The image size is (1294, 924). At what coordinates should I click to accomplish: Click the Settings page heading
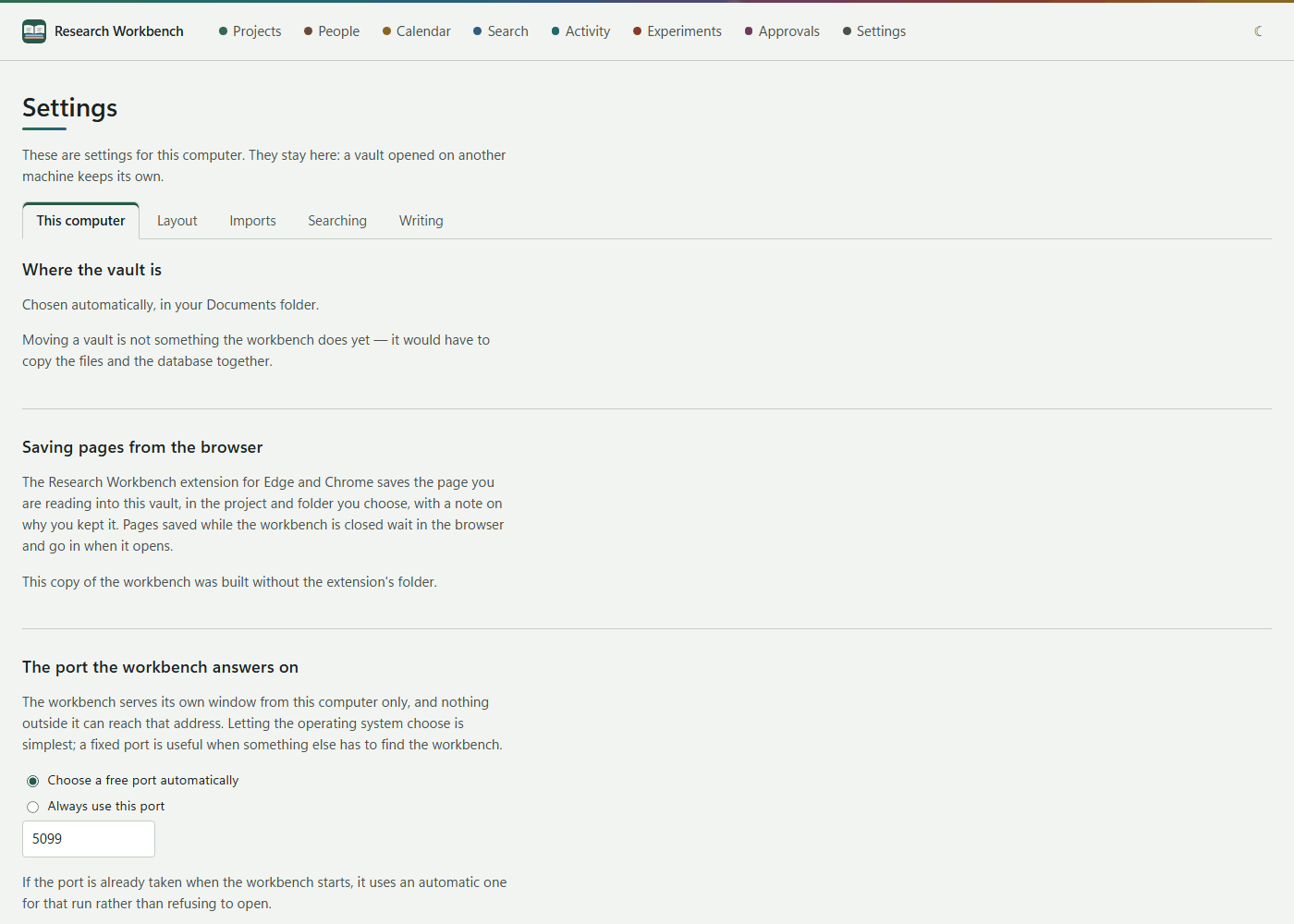70,108
